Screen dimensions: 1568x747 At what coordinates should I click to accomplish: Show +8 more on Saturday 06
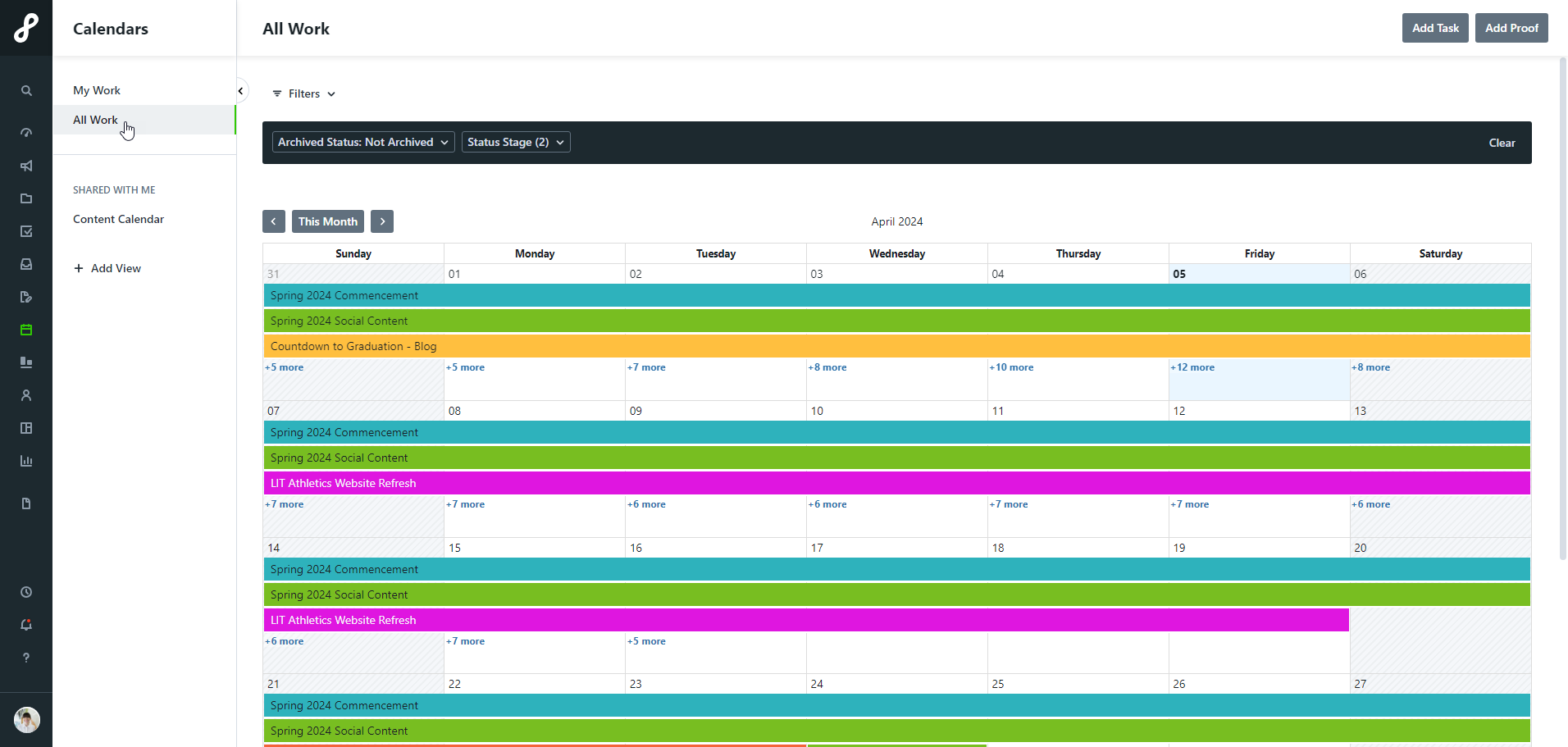(x=1371, y=367)
